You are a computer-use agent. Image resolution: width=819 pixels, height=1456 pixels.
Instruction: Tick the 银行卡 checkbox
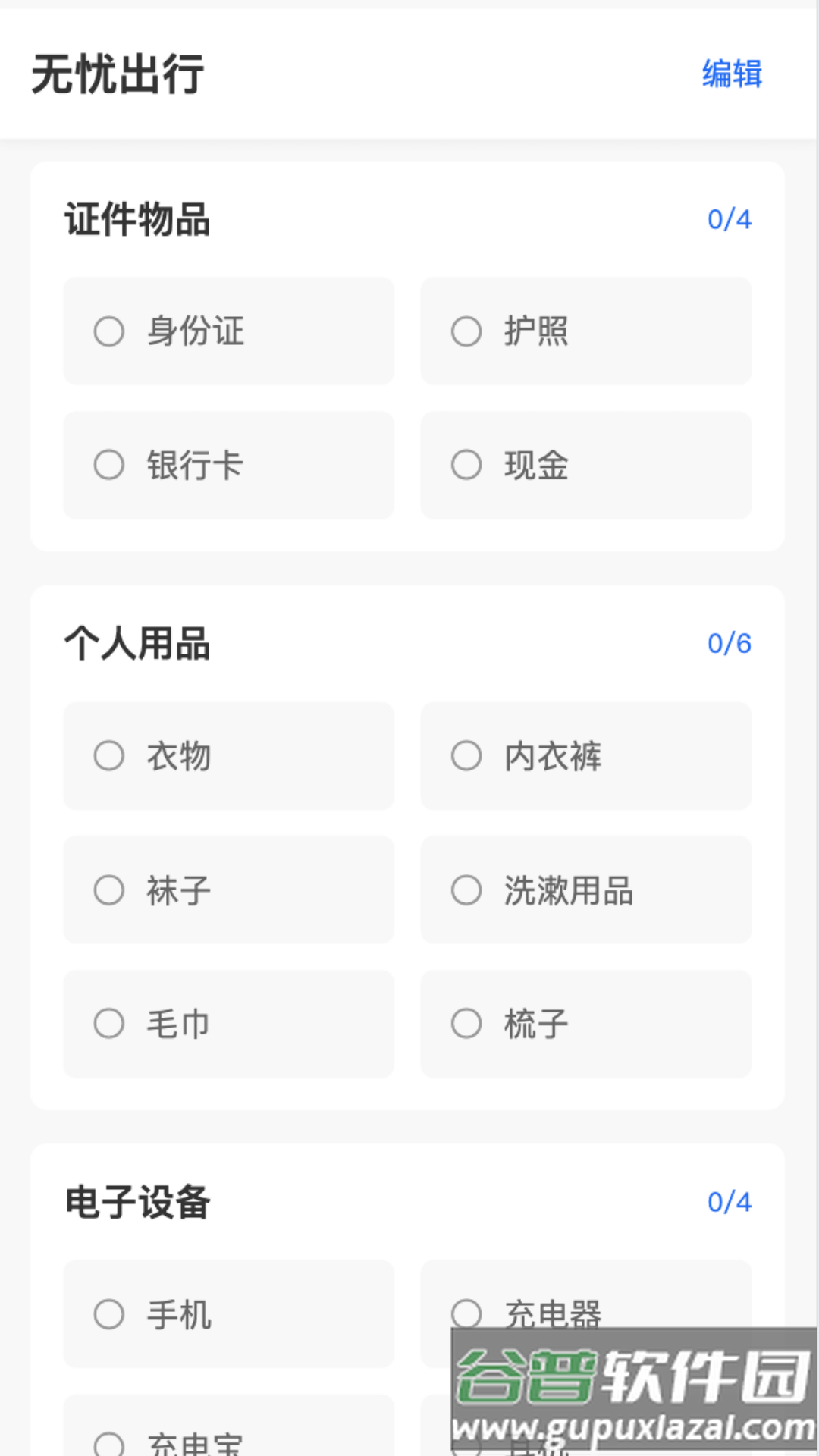[109, 465]
